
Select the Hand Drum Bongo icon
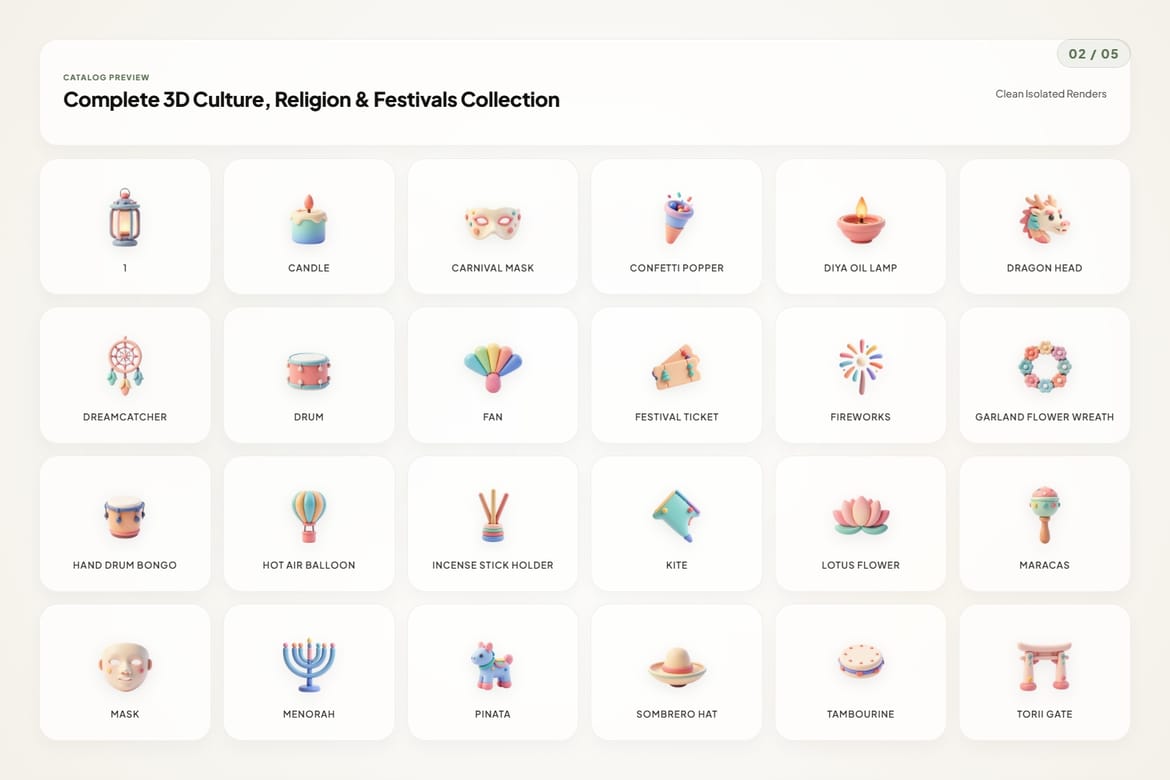click(125, 517)
